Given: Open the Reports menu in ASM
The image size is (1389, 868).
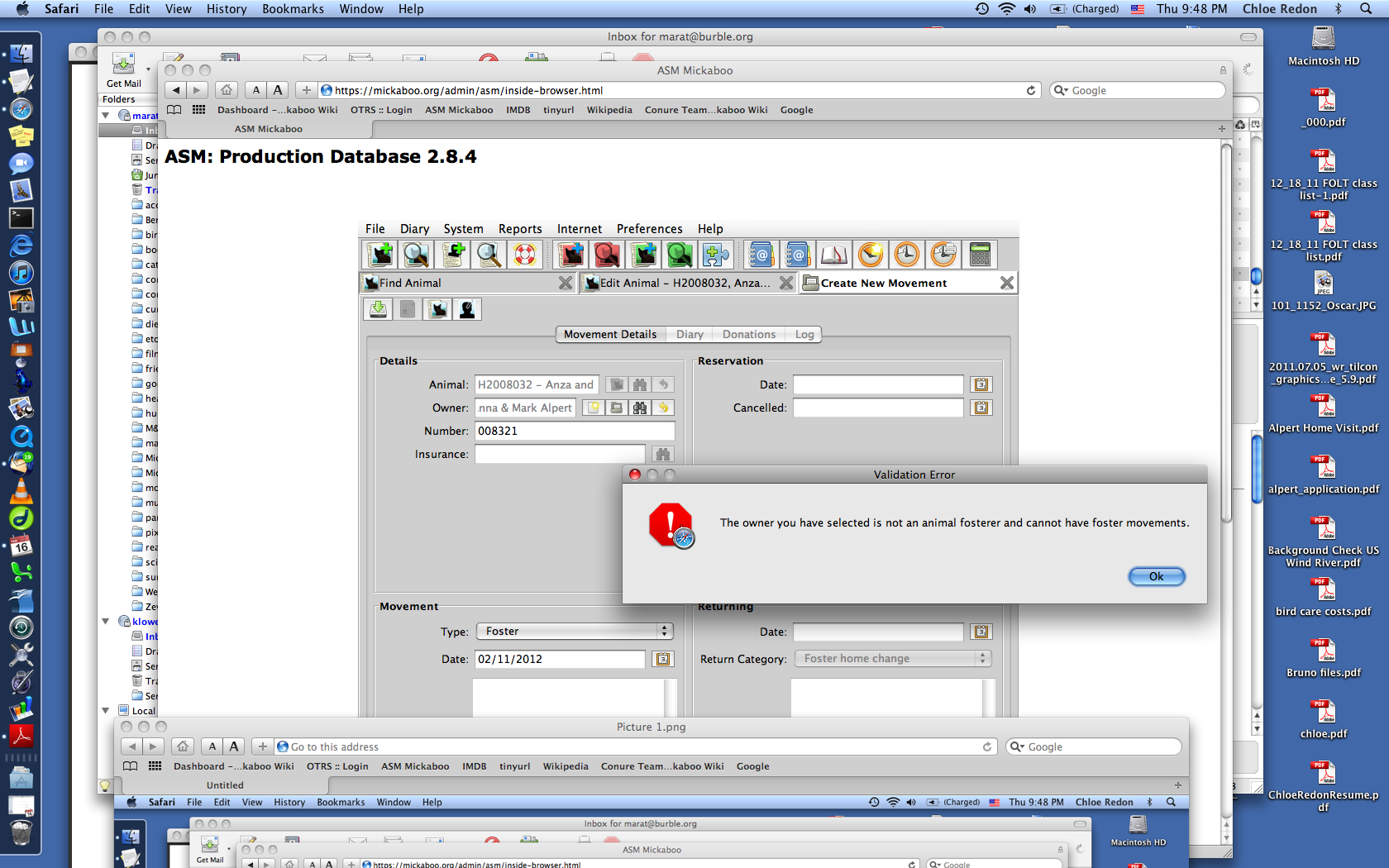Looking at the screenshot, I should (x=519, y=229).
